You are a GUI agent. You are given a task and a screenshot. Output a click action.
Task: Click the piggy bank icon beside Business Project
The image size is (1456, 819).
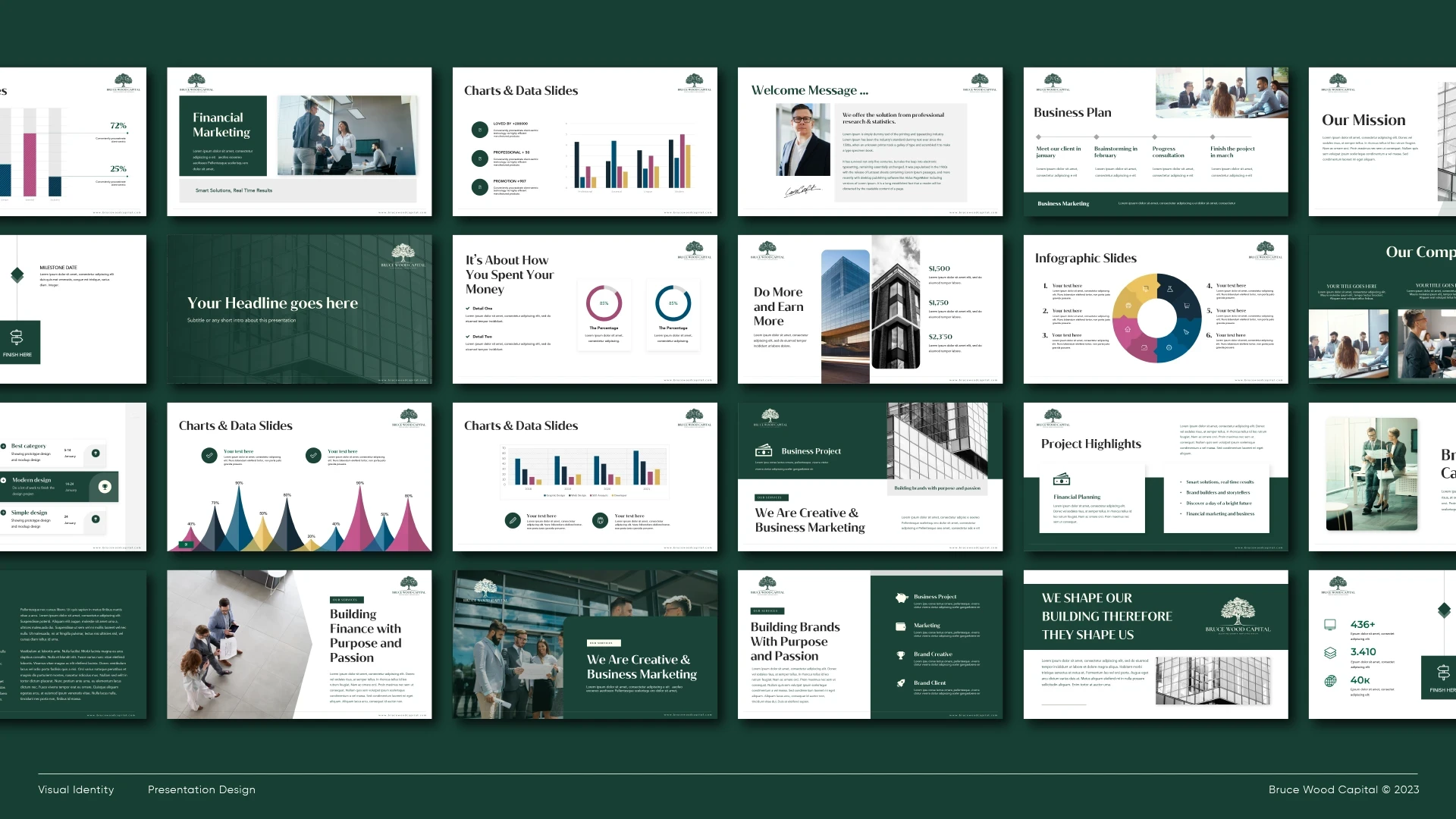coord(902,598)
